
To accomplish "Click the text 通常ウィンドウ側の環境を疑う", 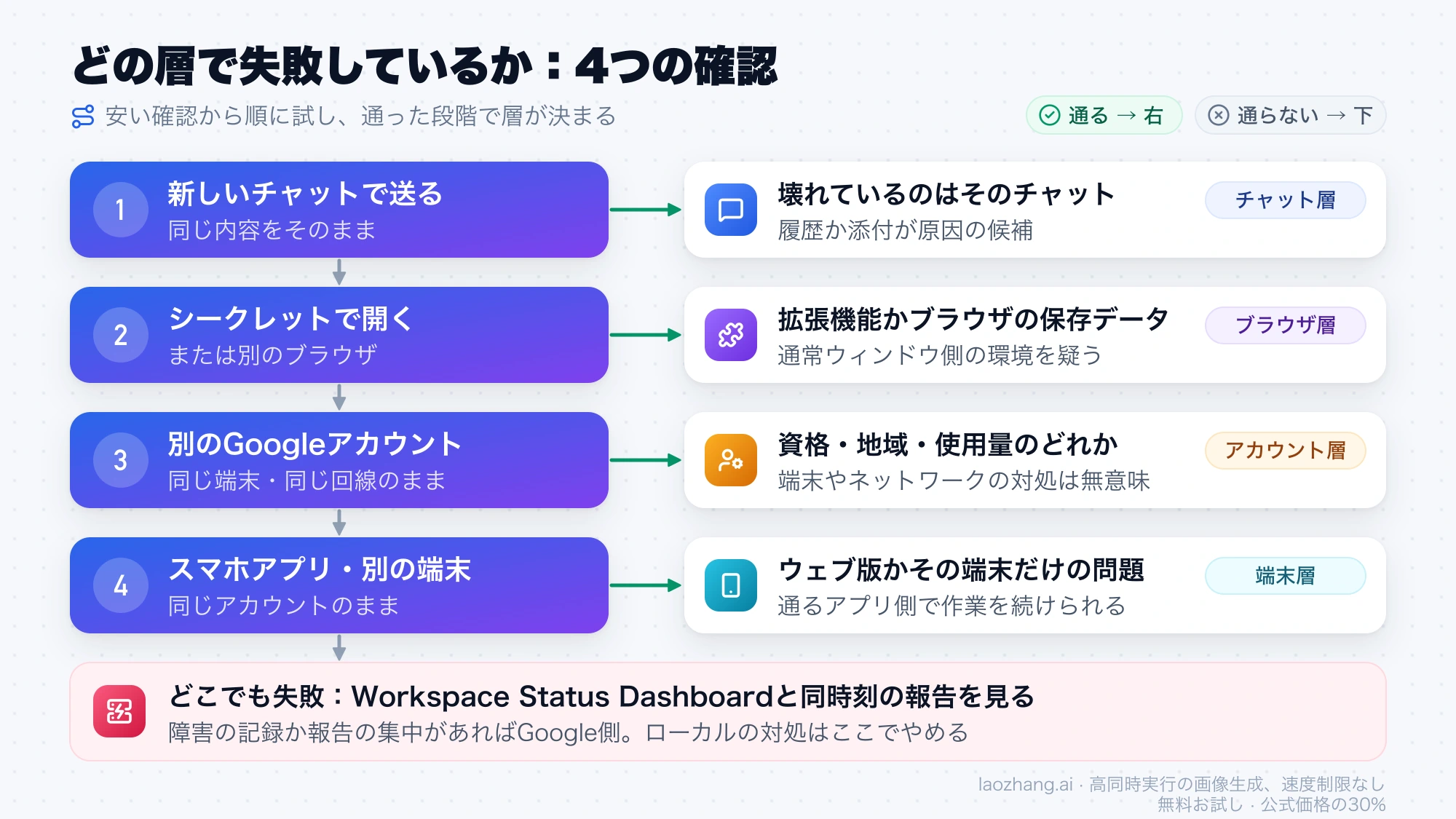I will [939, 355].
